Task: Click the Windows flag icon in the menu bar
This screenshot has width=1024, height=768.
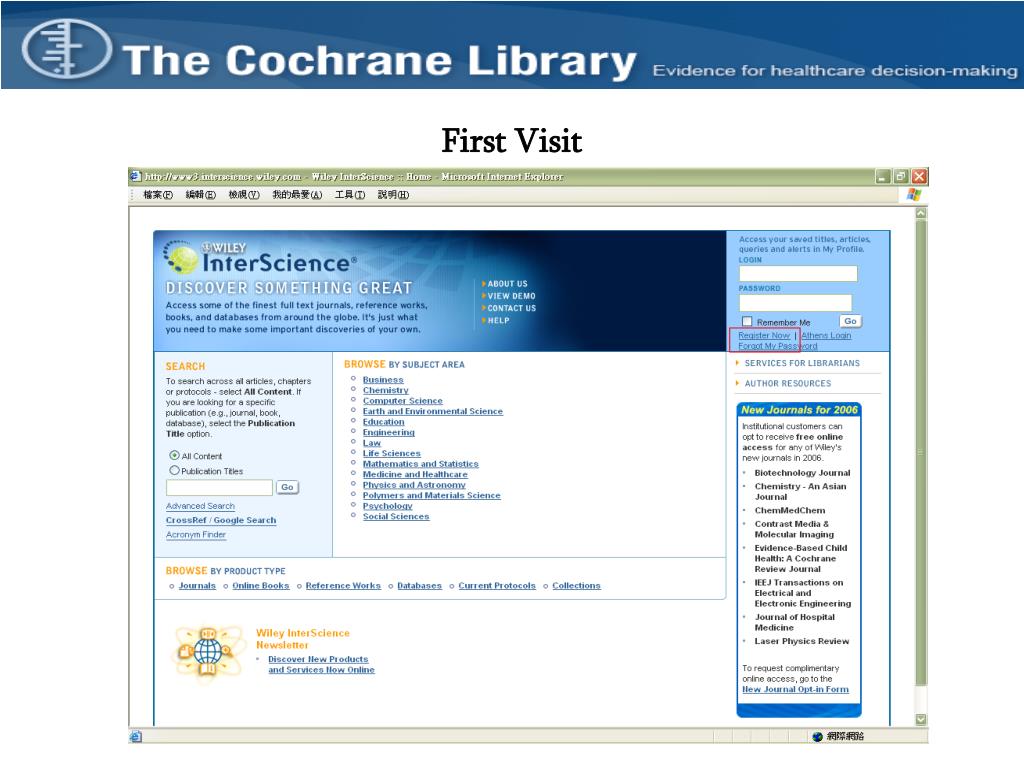Action: coord(914,195)
